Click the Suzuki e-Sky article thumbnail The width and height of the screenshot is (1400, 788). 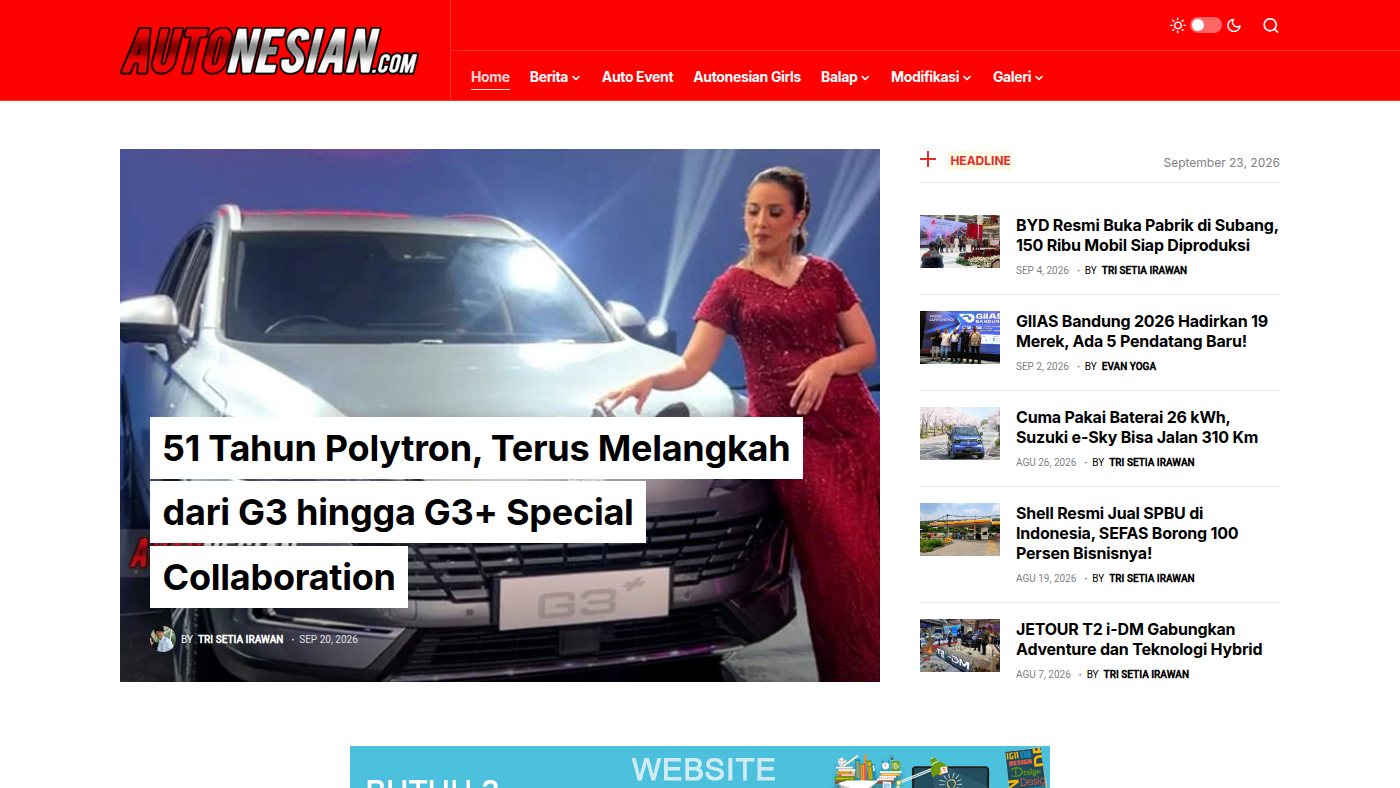pos(960,433)
